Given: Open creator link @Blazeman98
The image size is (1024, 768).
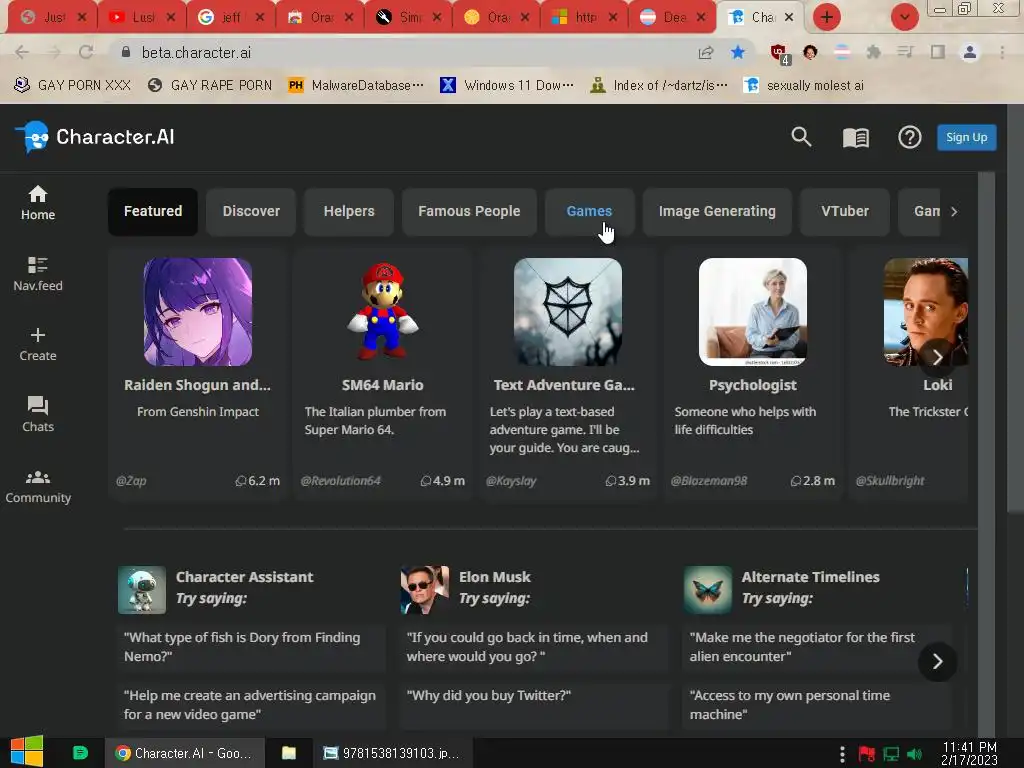Looking at the screenshot, I should click(x=709, y=481).
